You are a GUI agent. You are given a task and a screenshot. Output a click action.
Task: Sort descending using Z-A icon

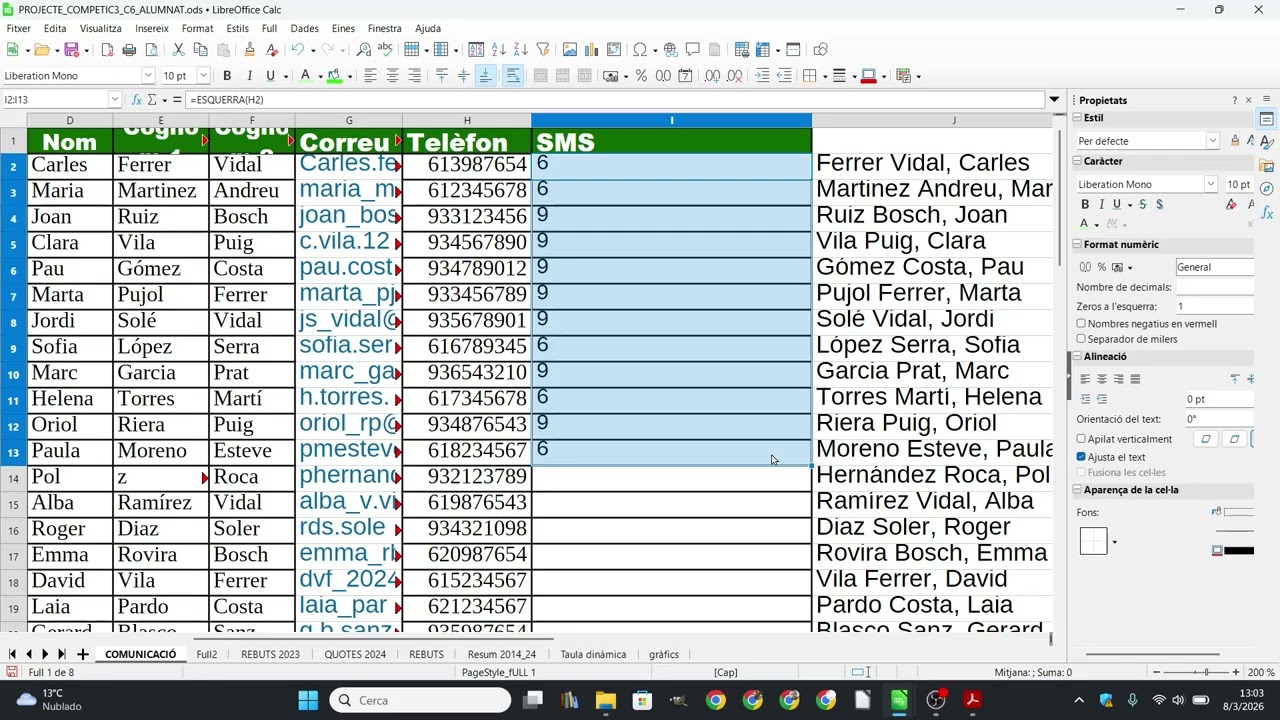point(521,50)
